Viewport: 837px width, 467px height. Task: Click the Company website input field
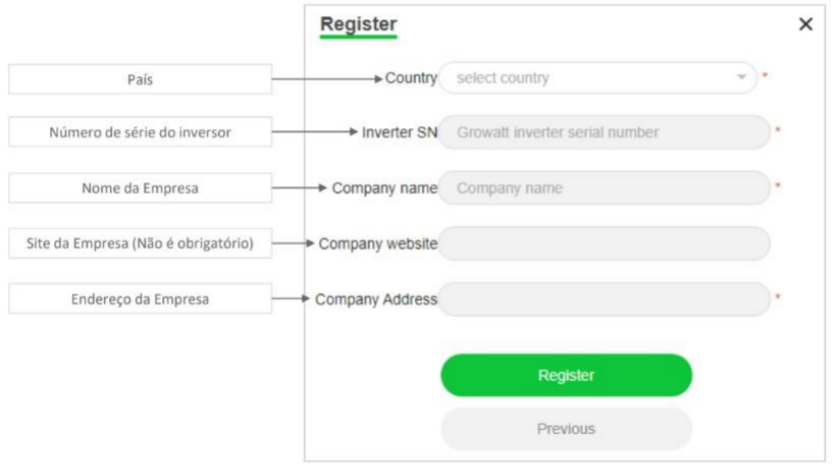coord(604,243)
